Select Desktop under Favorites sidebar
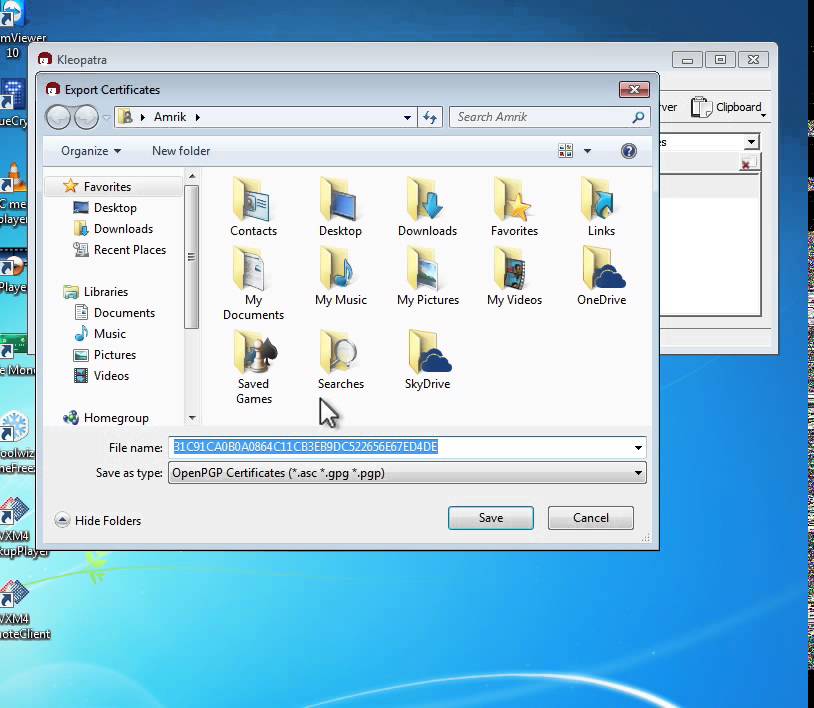814x708 pixels. click(115, 208)
